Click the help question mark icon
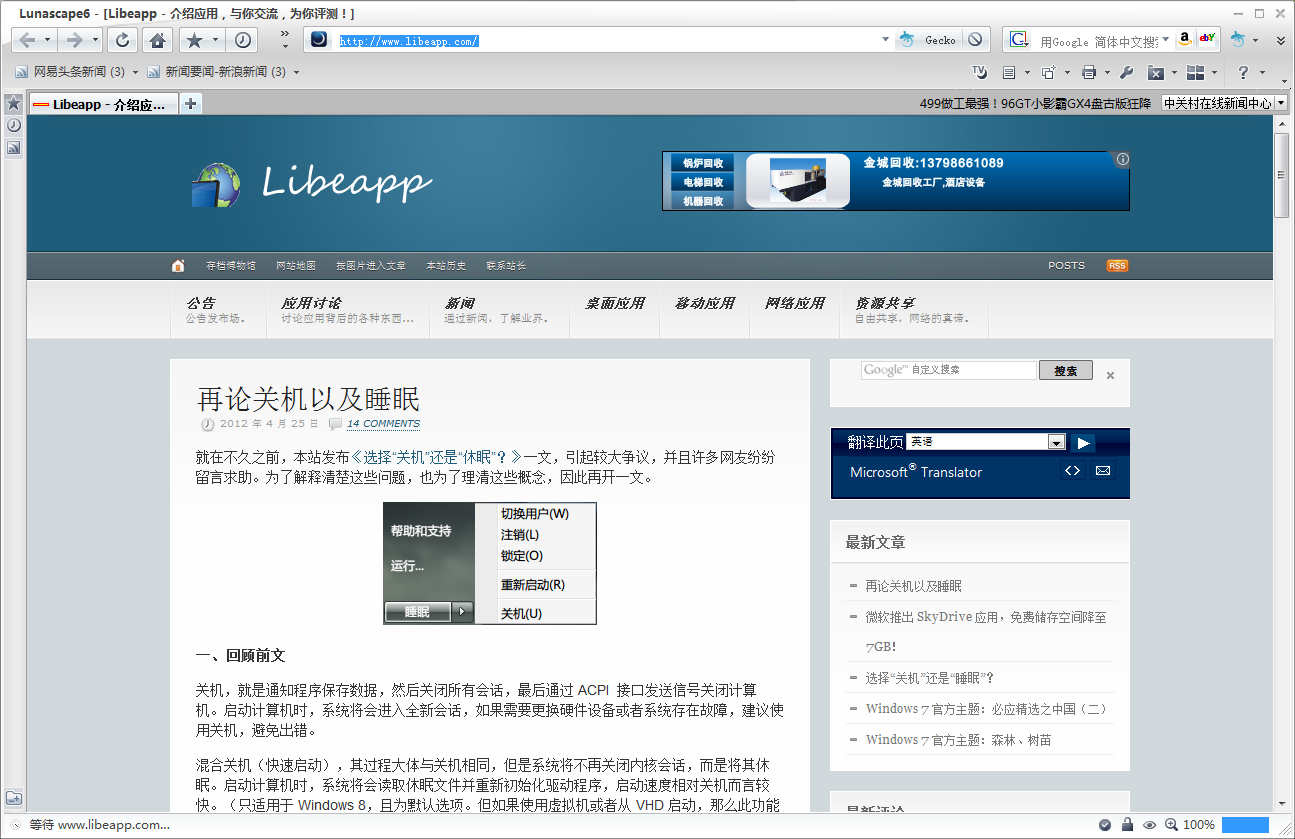Viewport: 1295px width, 839px height. [x=1243, y=72]
